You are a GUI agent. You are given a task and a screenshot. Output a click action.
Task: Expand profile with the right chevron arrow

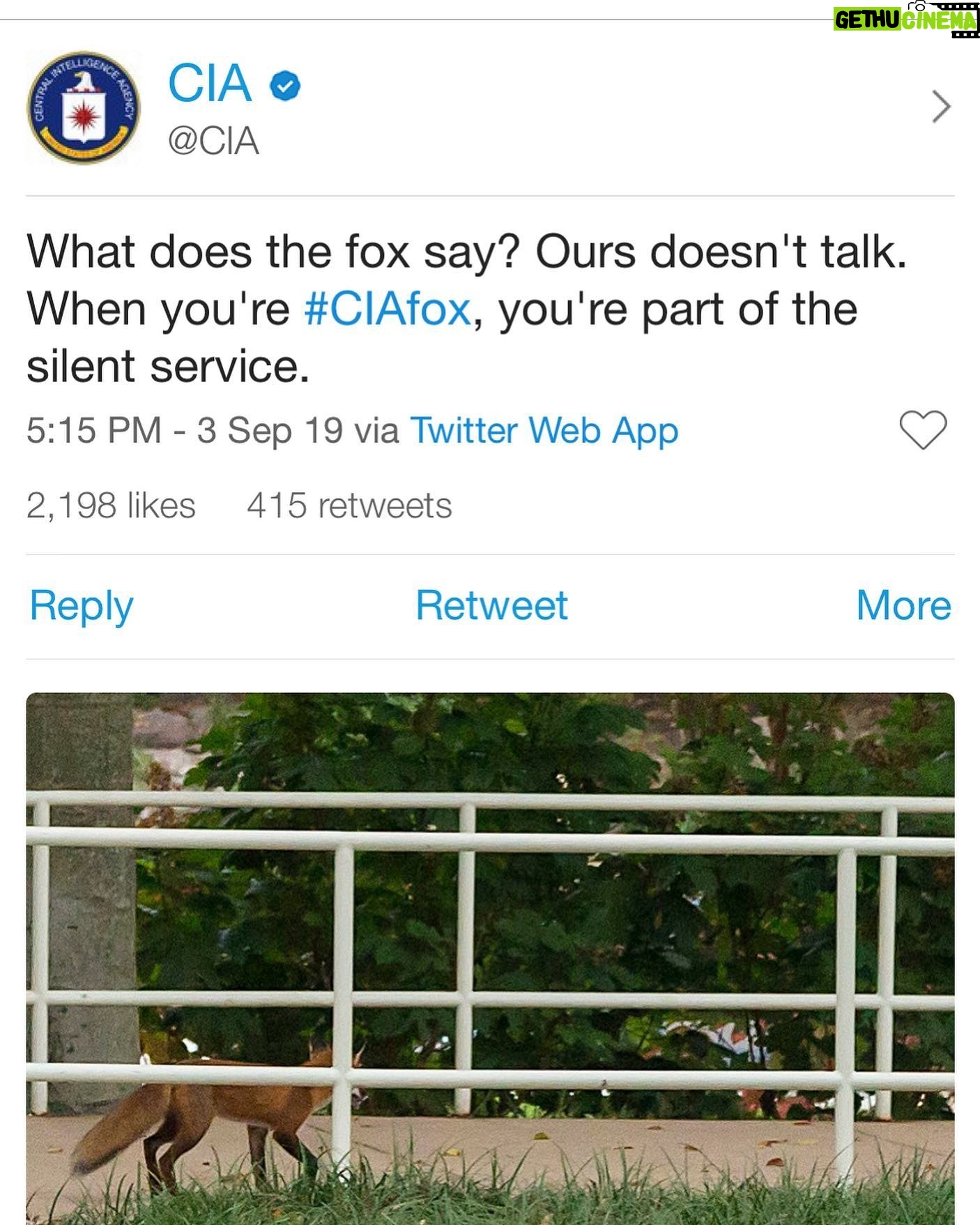(941, 107)
